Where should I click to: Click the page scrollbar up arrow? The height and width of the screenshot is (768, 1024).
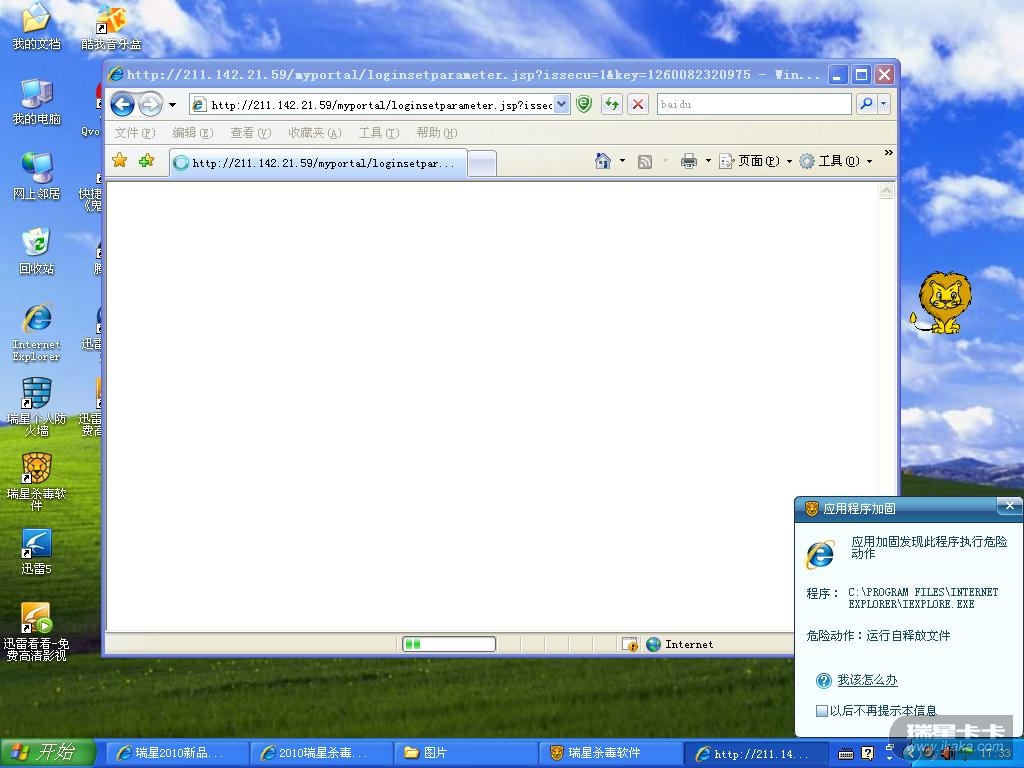(886, 191)
